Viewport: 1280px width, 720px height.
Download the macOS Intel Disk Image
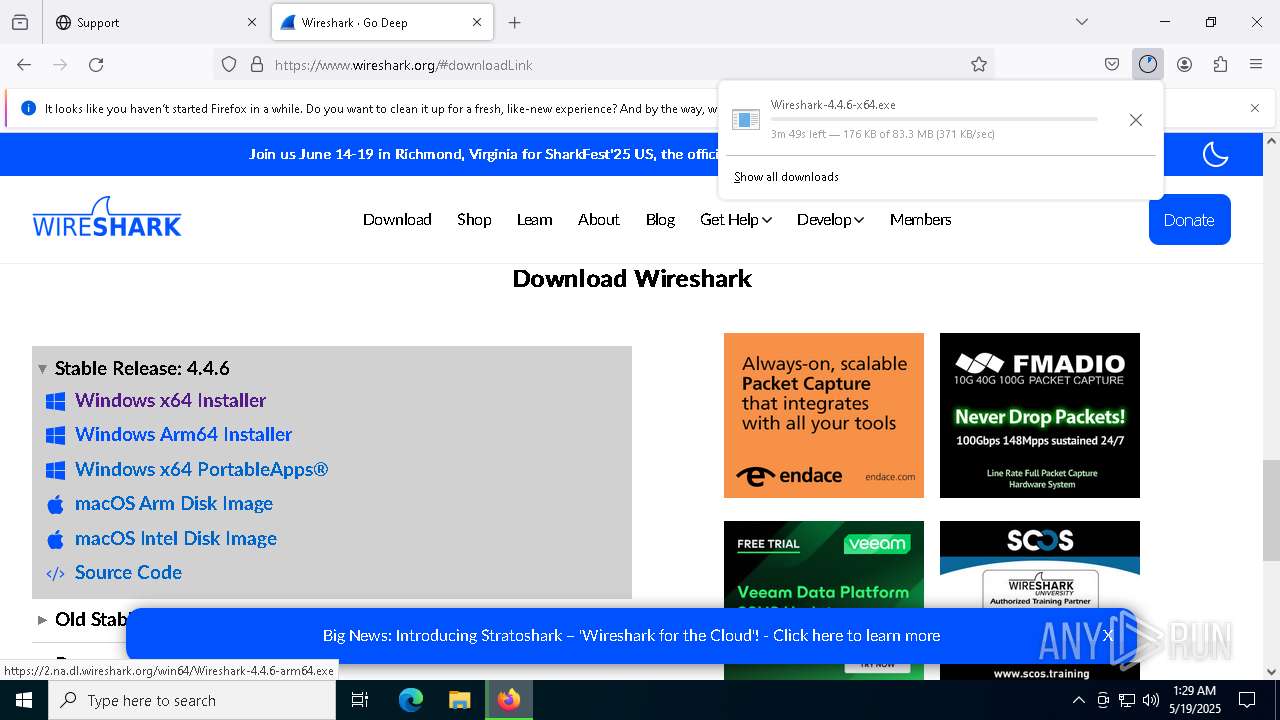pyautogui.click(x=176, y=538)
